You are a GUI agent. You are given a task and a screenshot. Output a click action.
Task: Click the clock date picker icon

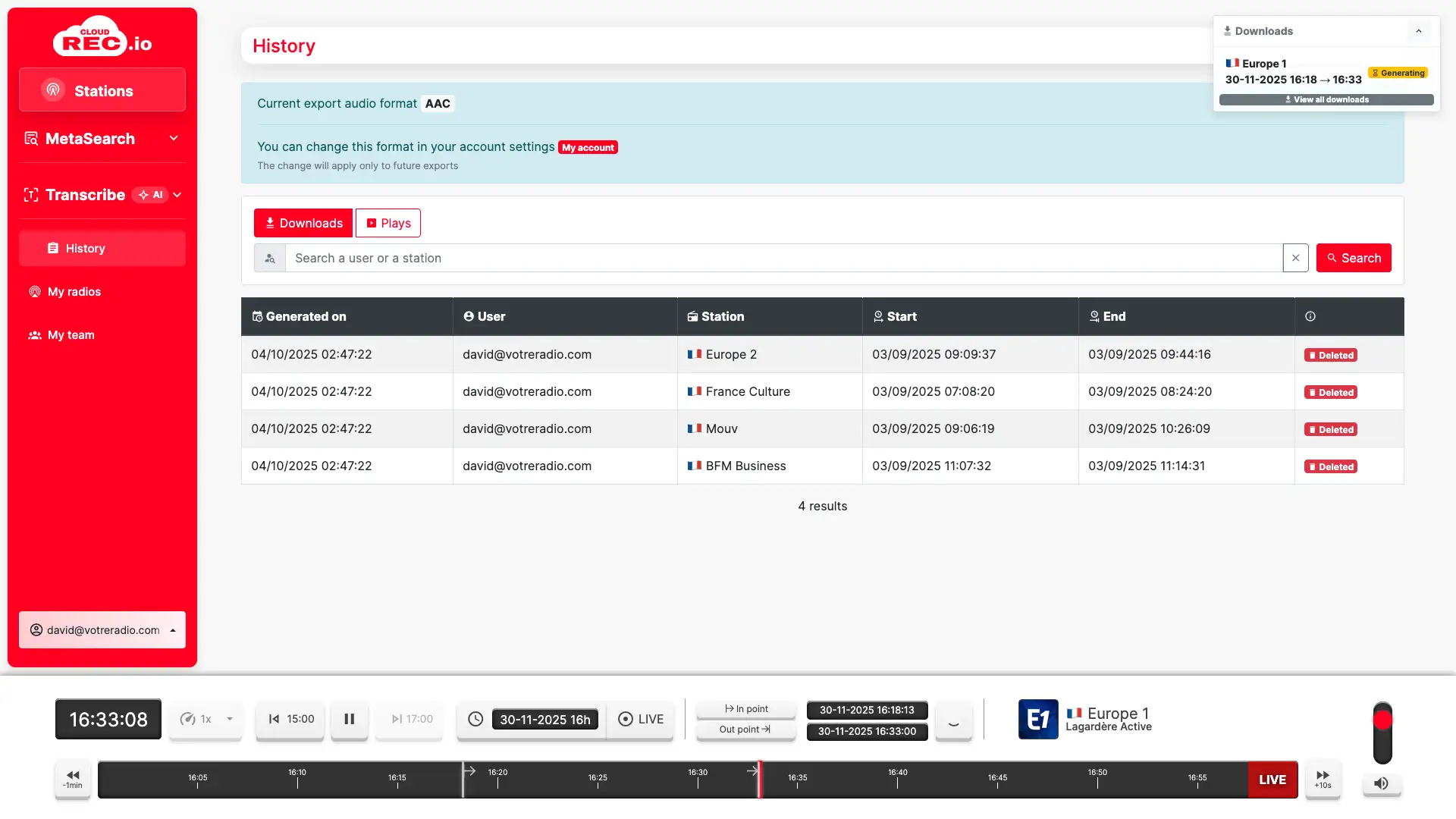pyautogui.click(x=475, y=719)
